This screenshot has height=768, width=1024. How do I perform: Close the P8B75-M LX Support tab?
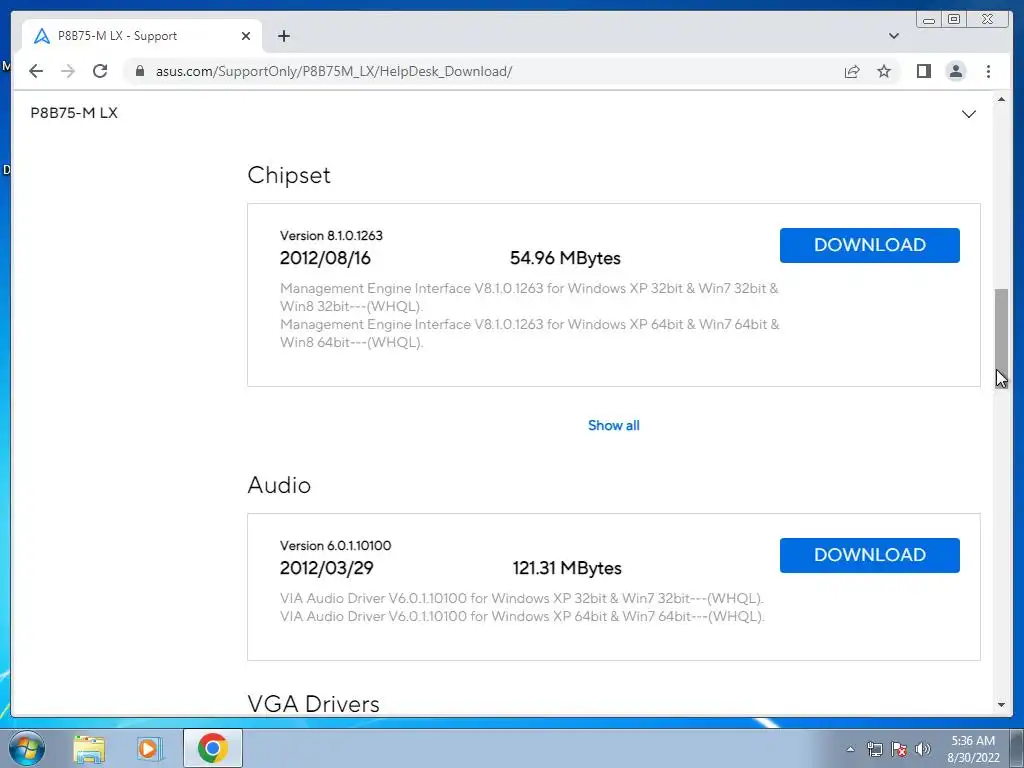coord(246,36)
